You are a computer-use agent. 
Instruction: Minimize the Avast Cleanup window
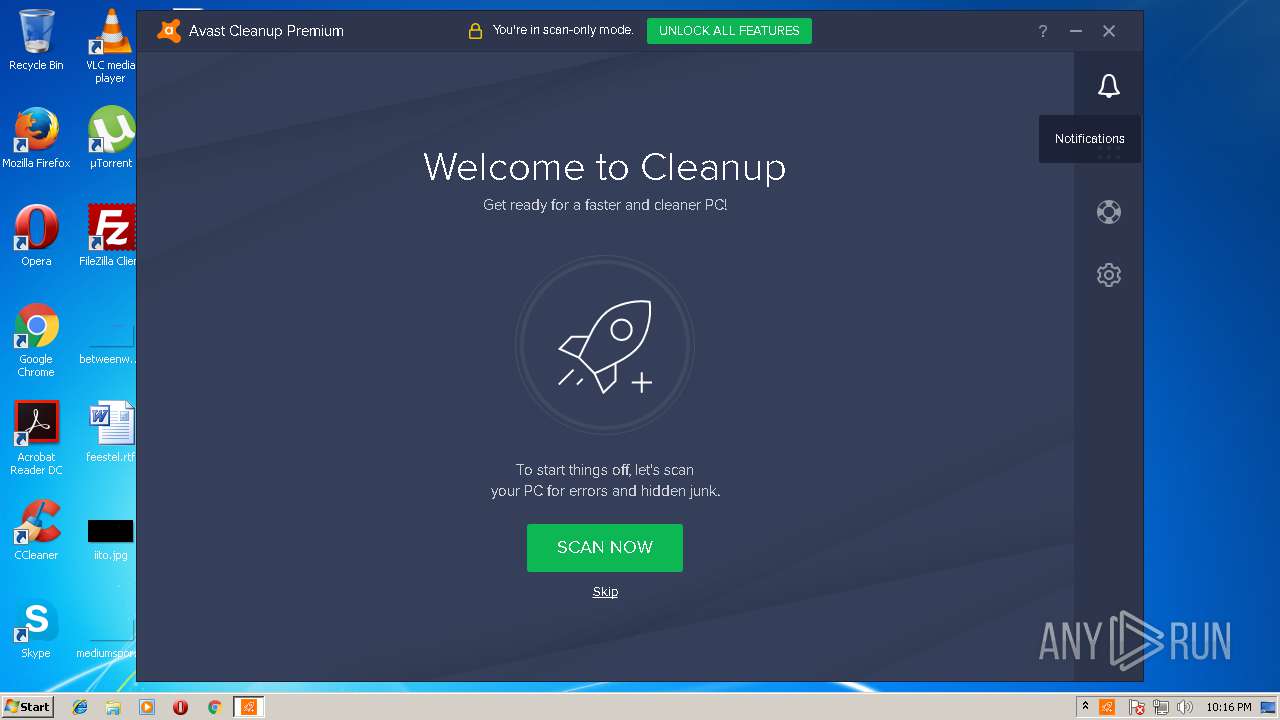point(1076,31)
